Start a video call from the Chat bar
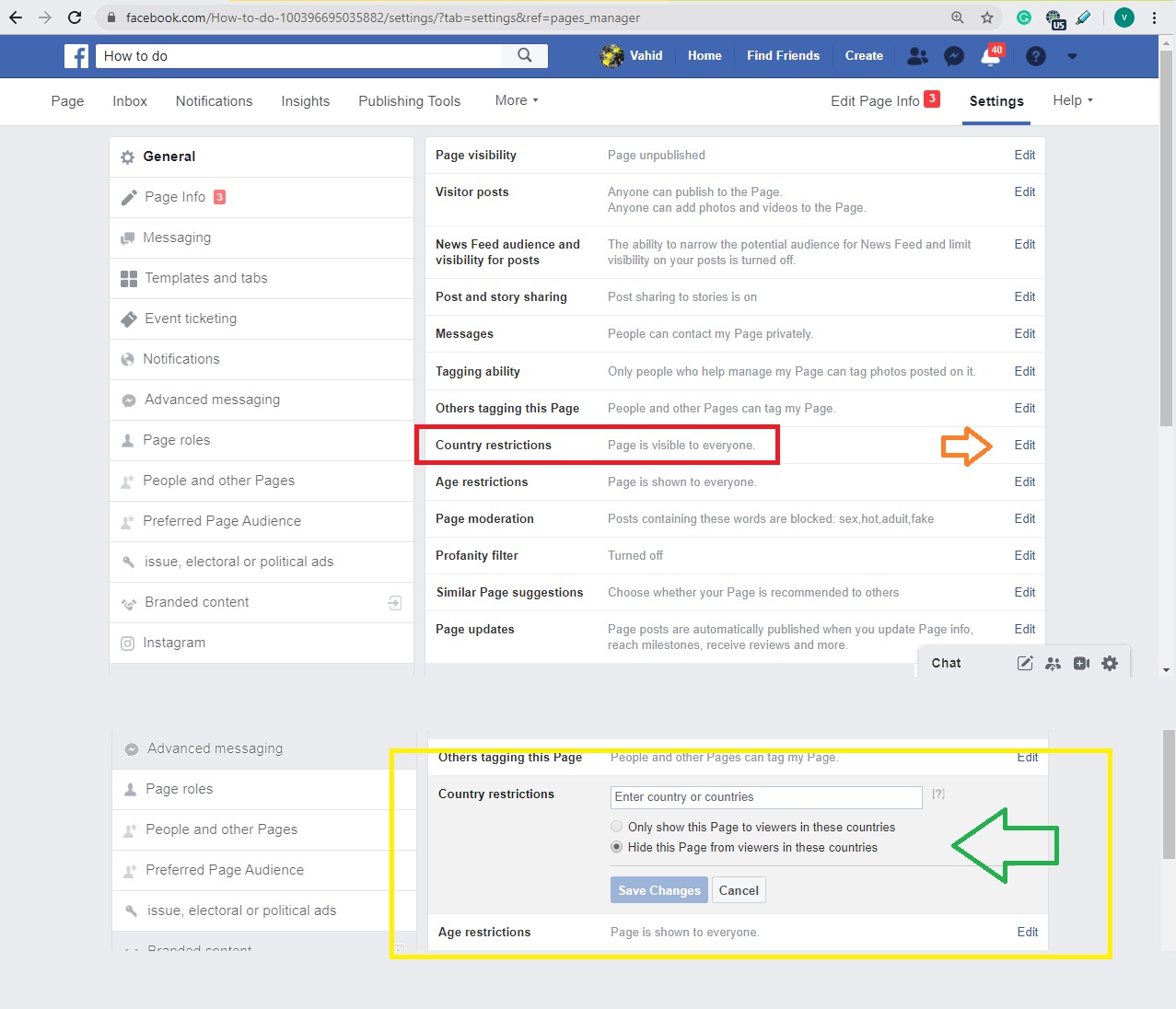 coord(1081,663)
